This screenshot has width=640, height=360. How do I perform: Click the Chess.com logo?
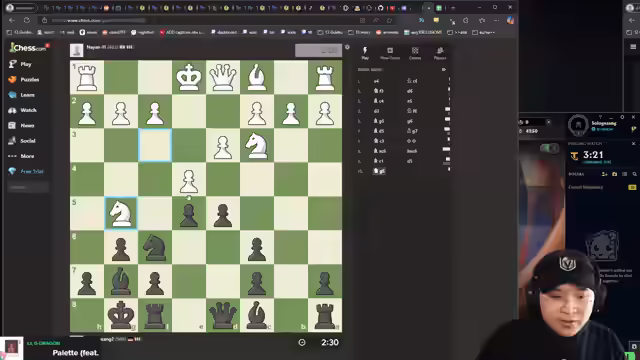pyautogui.click(x=28, y=48)
